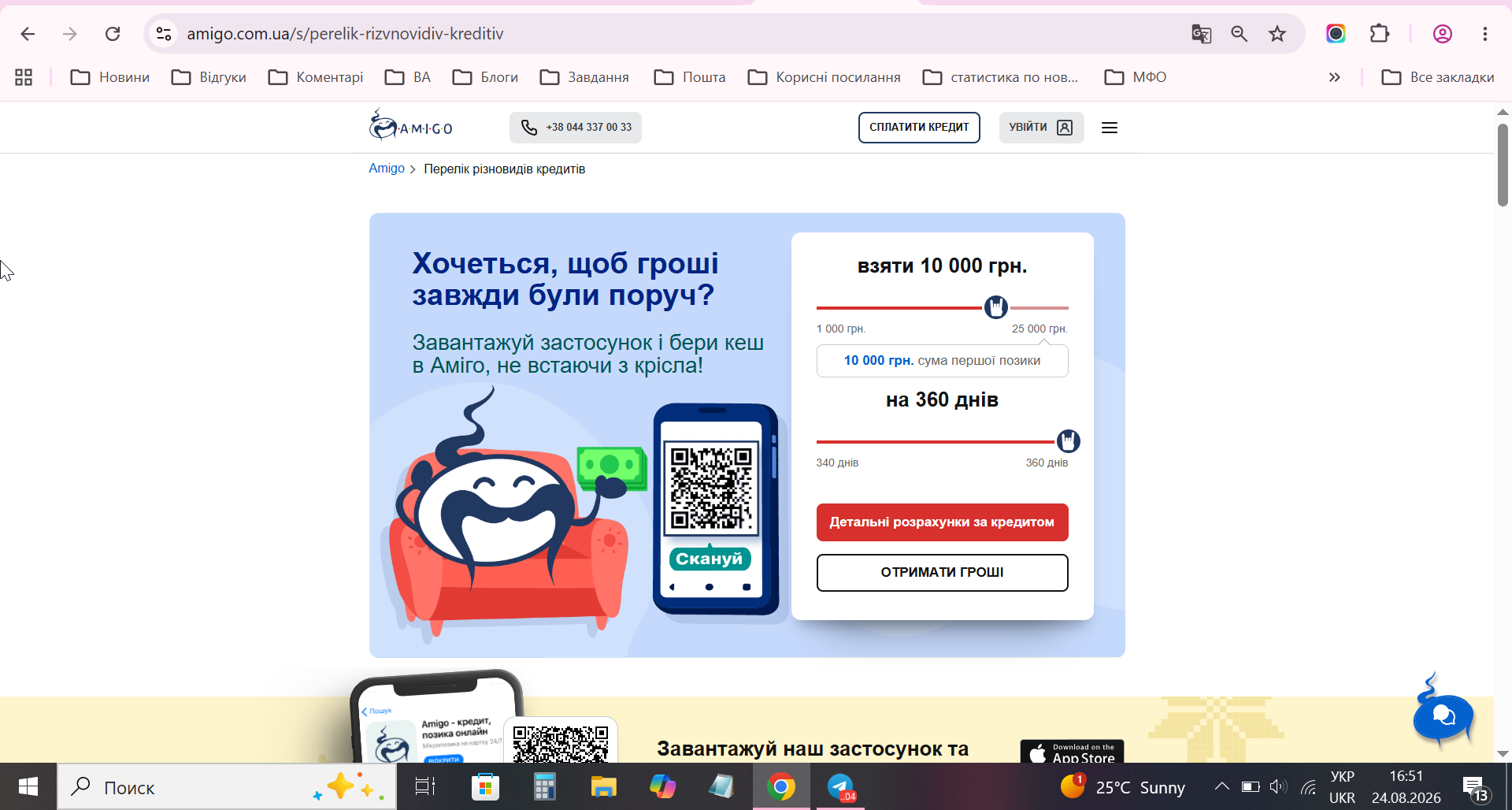Open the weather widget 25°C Sunny
The height and width of the screenshot is (810, 1512).
coord(1122,787)
